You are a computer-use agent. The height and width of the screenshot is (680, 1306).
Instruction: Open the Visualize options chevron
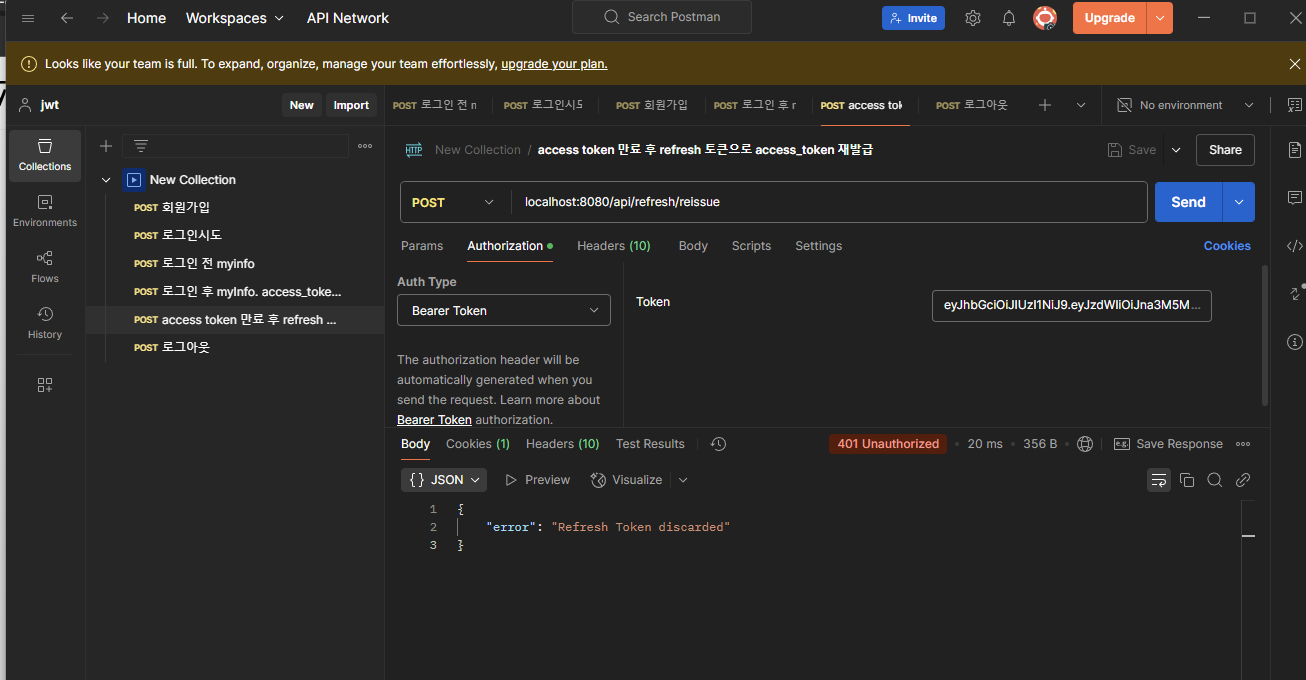click(683, 480)
